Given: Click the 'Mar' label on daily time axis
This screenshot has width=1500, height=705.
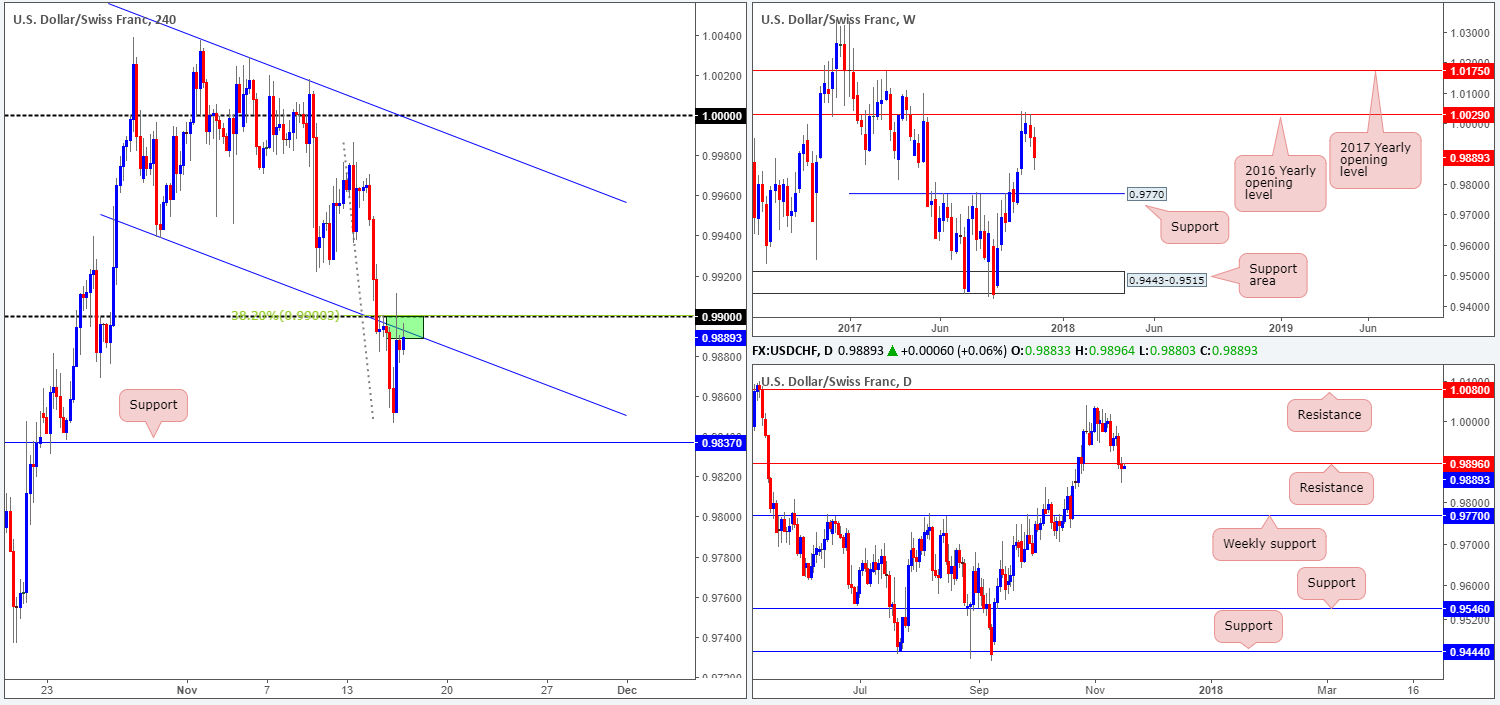Looking at the screenshot, I should pyautogui.click(x=1326, y=690).
